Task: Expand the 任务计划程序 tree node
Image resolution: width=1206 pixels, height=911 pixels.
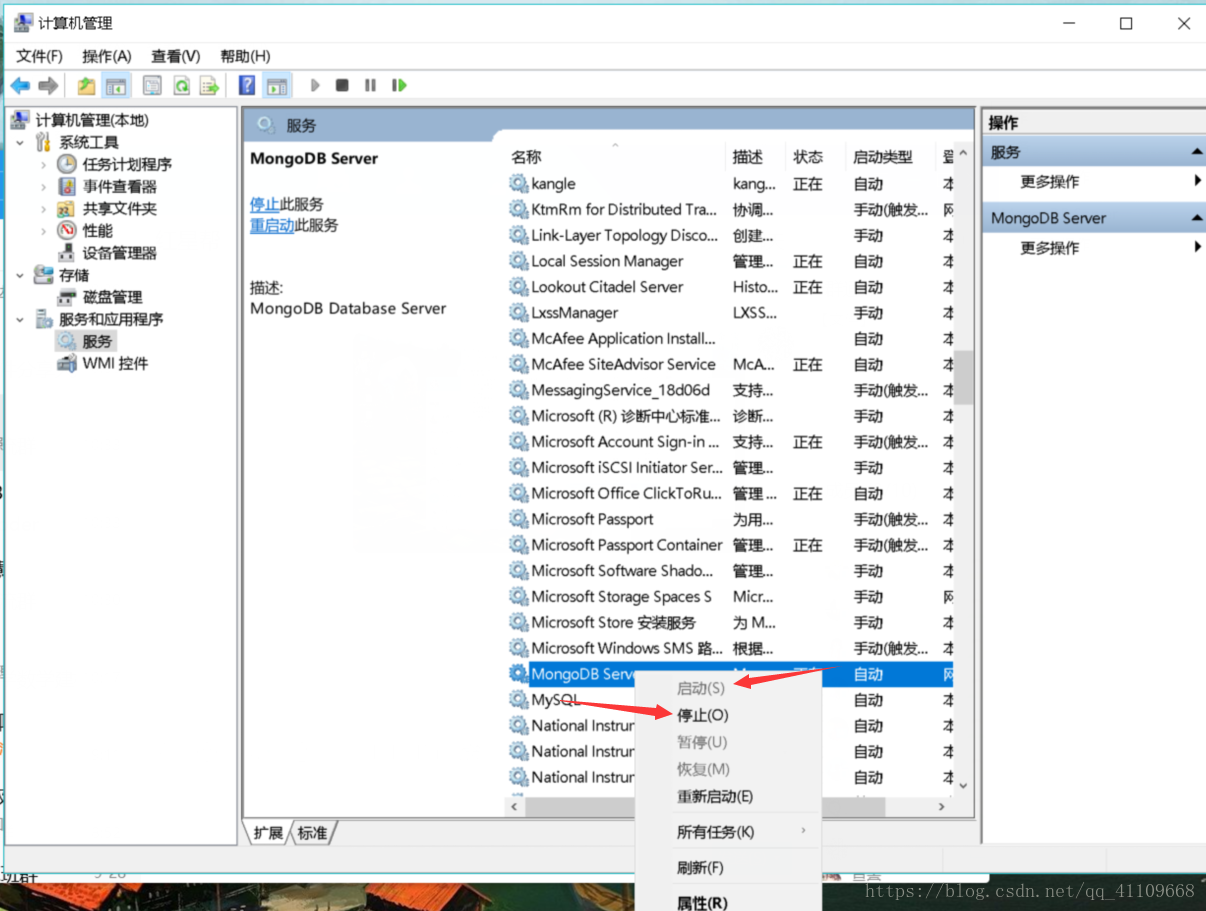Action: (x=43, y=164)
